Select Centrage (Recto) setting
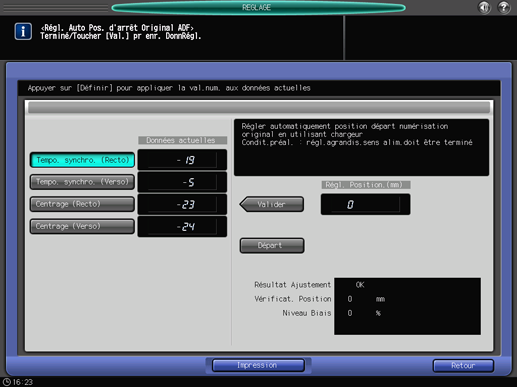 click(82, 204)
